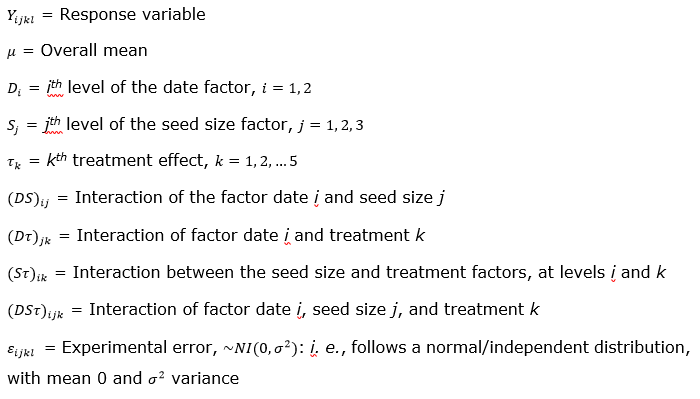Click the 'i = 1,2' index range
Screen dimensions: 700x399
[286, 88]
